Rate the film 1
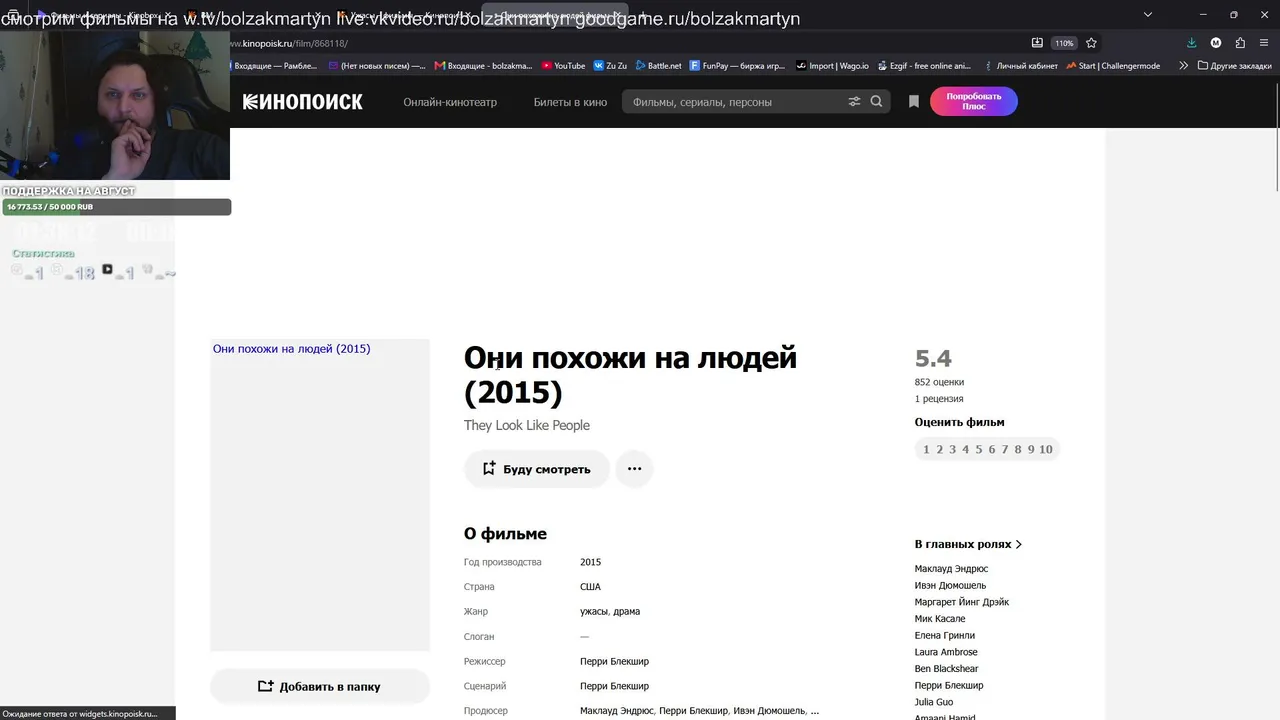The height and width of the screenshot is (720, 1280). 926,450
